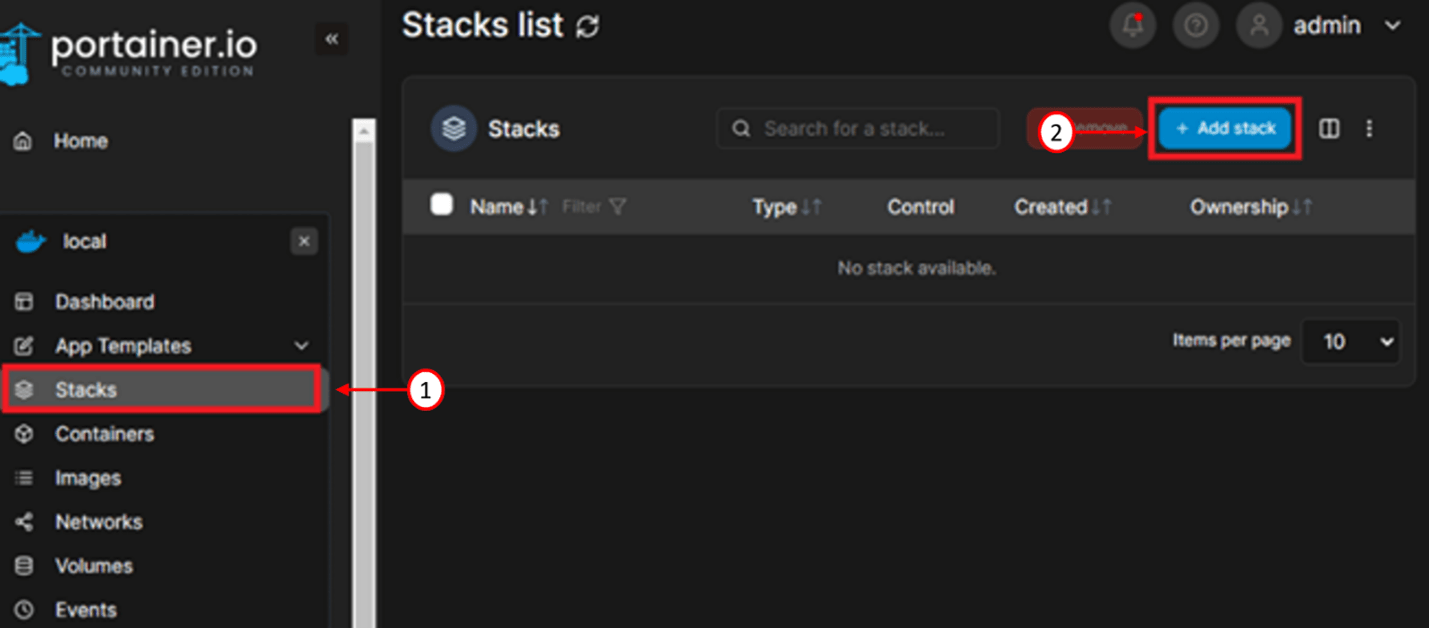Open the three-dot table options menu
The width and height of the screenshot is (1429, 628).
[1369, 129]
